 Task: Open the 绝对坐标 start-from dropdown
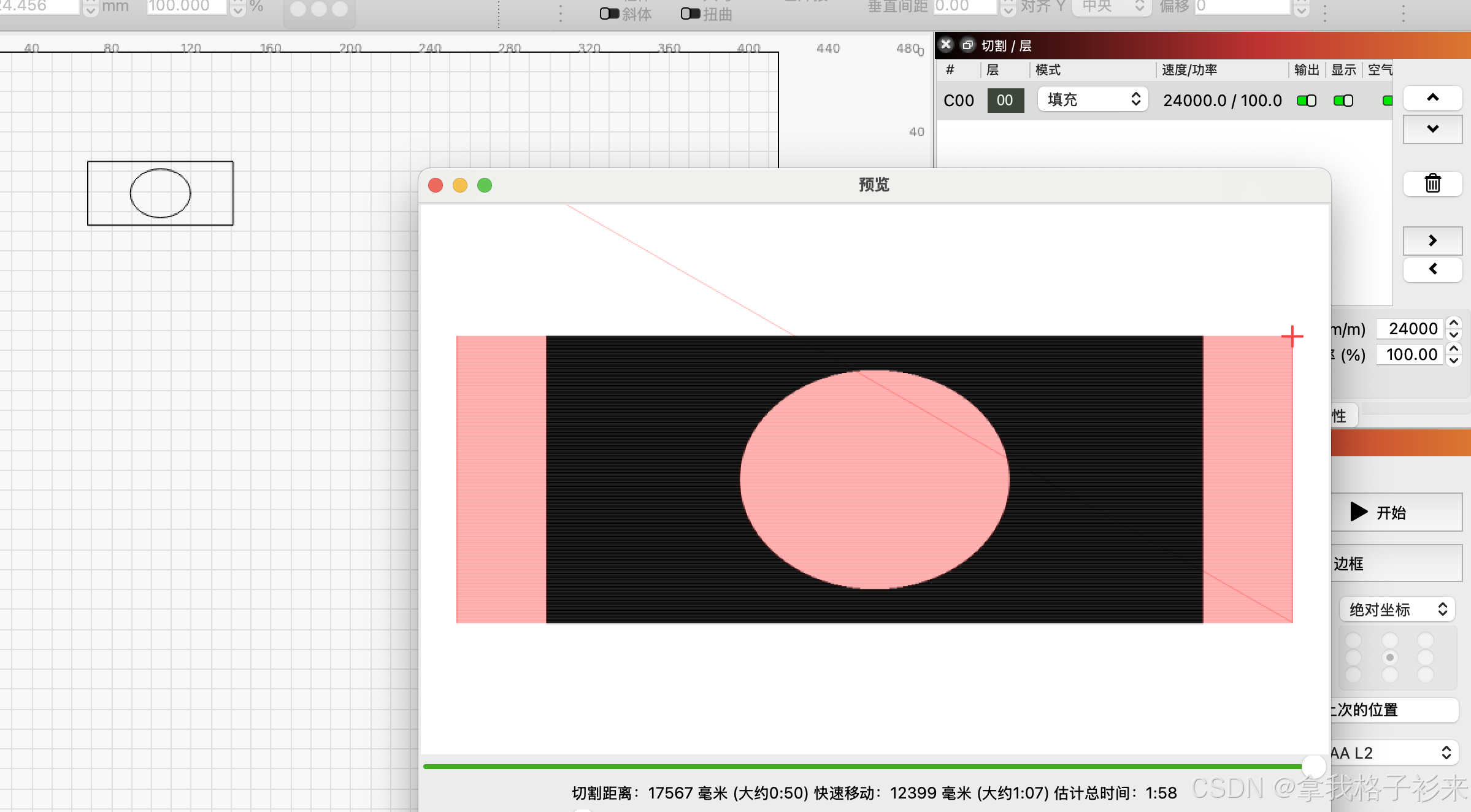click(x=1397, y=609)
